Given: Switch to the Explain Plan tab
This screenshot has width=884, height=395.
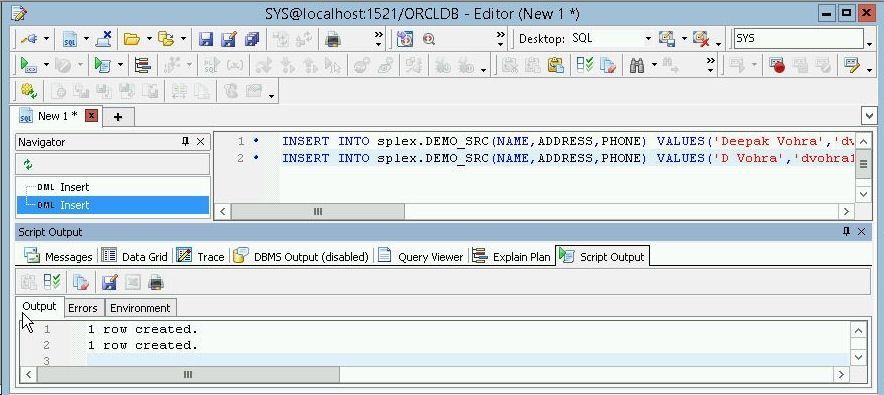Looking at the screenshot, I should click(x=511, y=256).
